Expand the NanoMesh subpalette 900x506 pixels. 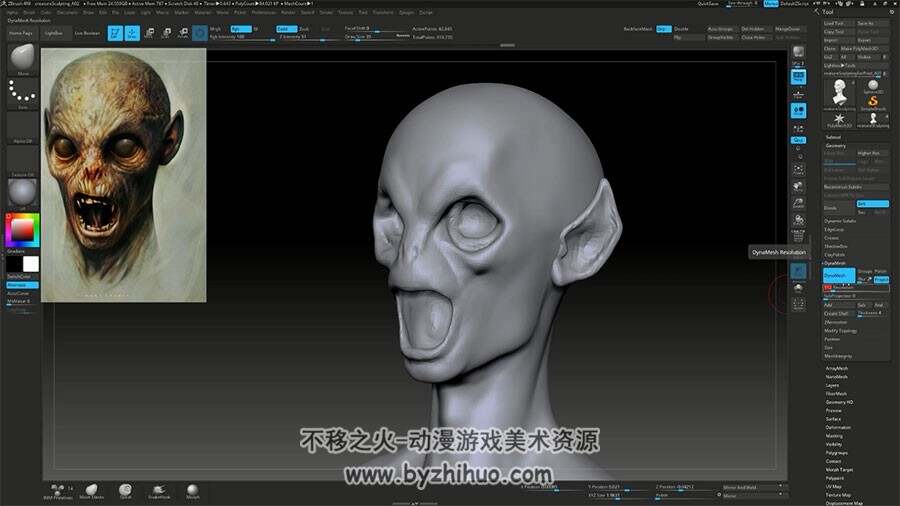(836, 377)
